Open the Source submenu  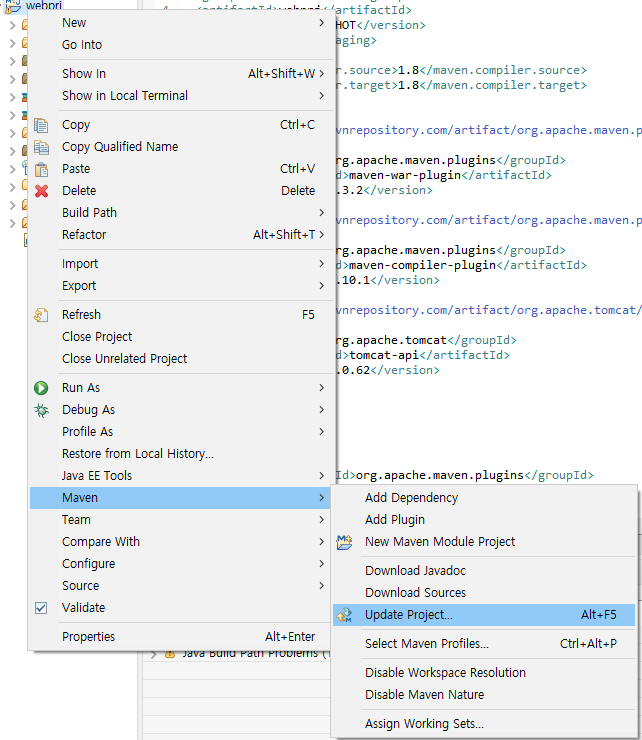pyautogui.click(x=182, y=586)
